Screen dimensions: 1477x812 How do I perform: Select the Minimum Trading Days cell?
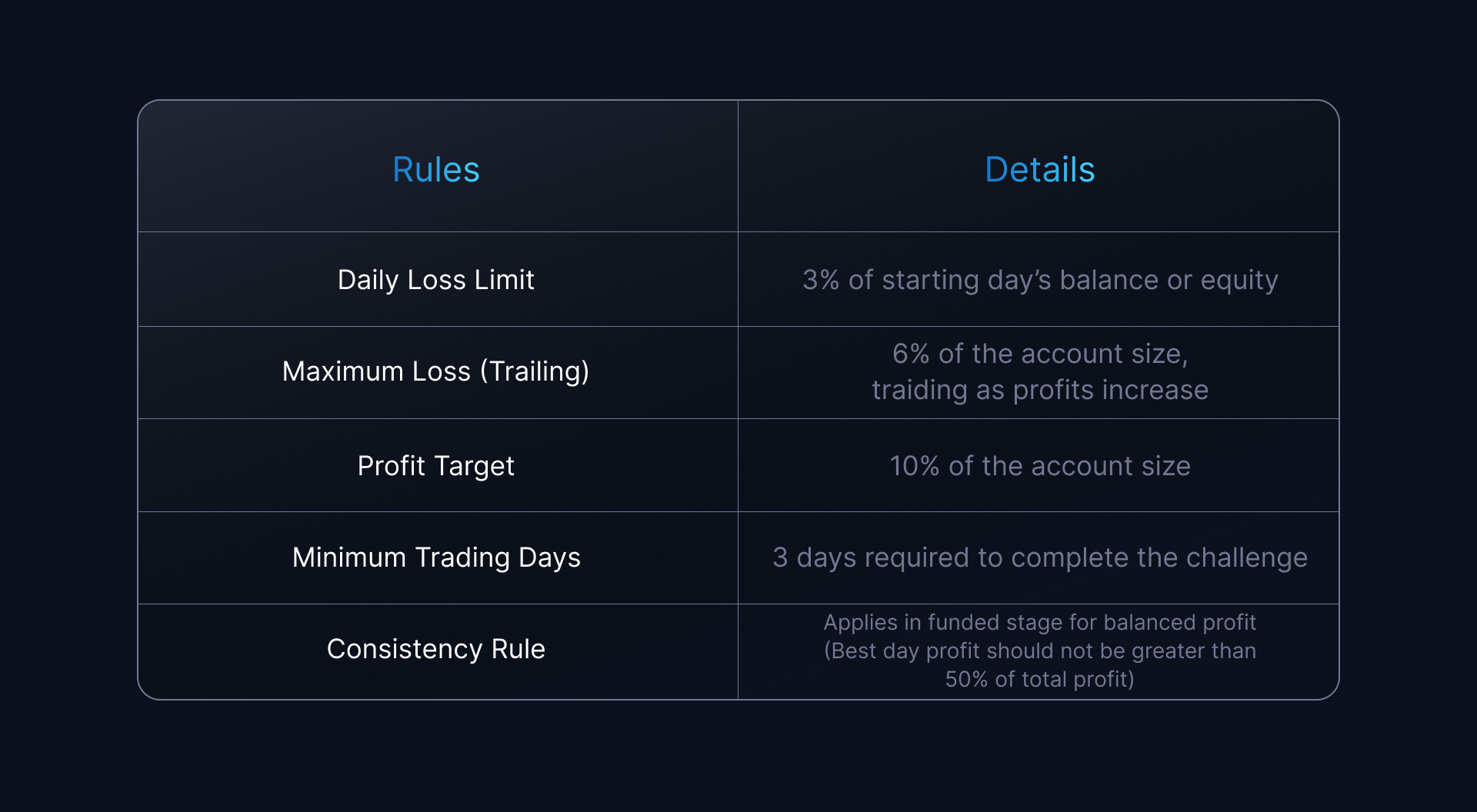click(436, 557)
